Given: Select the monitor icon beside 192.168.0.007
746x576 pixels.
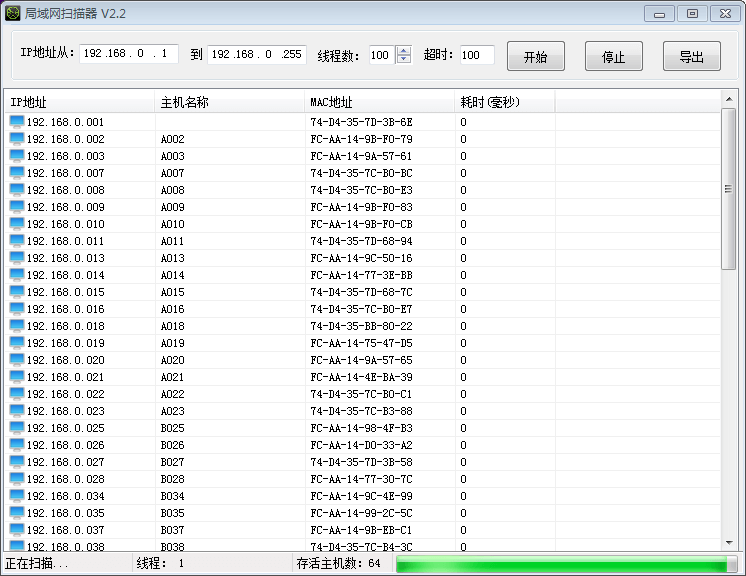Looking at the screenshot, I should 17,173.
